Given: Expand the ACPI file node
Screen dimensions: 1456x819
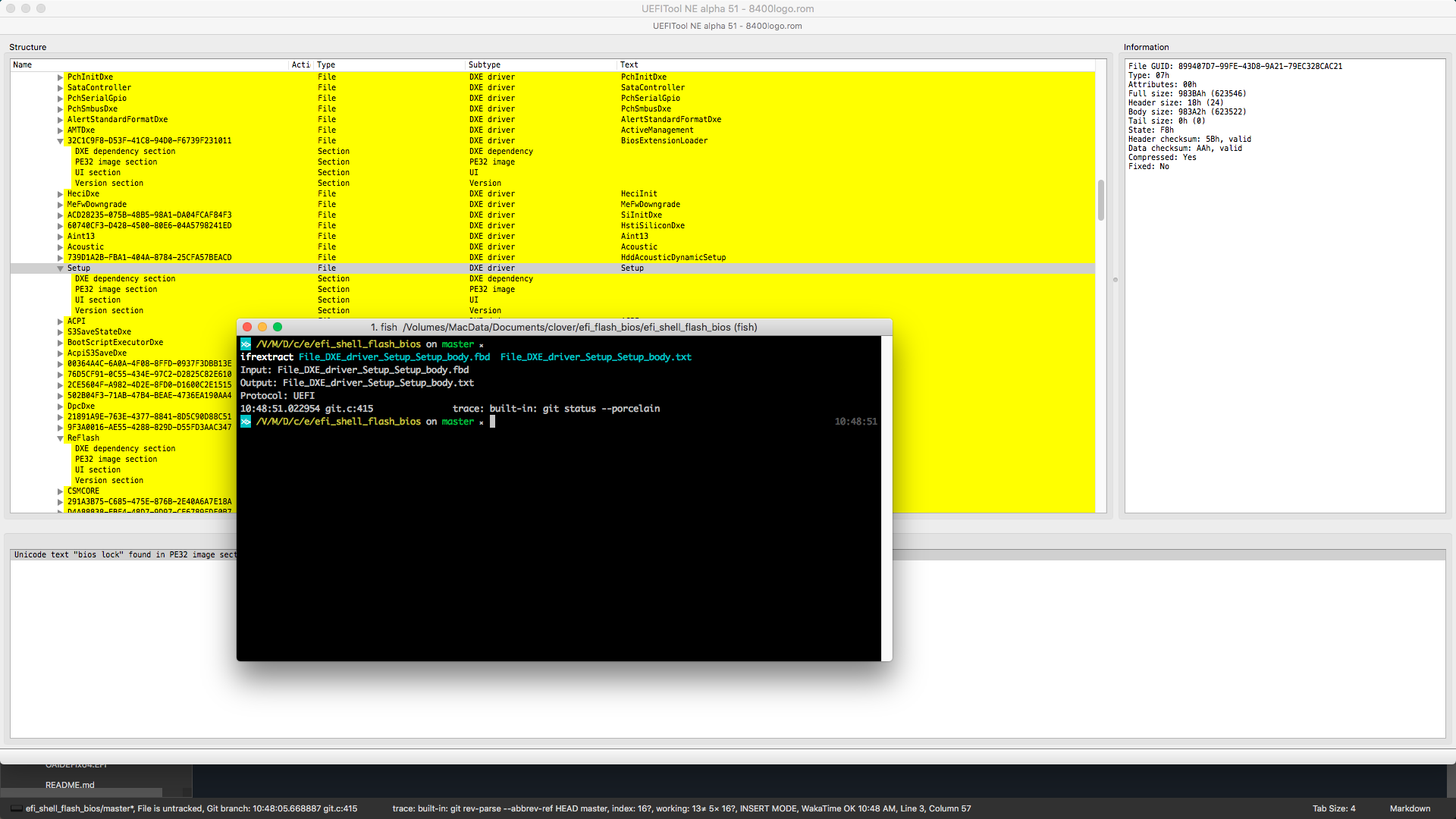Looking at the screenshot, I should pyautogui.click(x=61, y=322).
